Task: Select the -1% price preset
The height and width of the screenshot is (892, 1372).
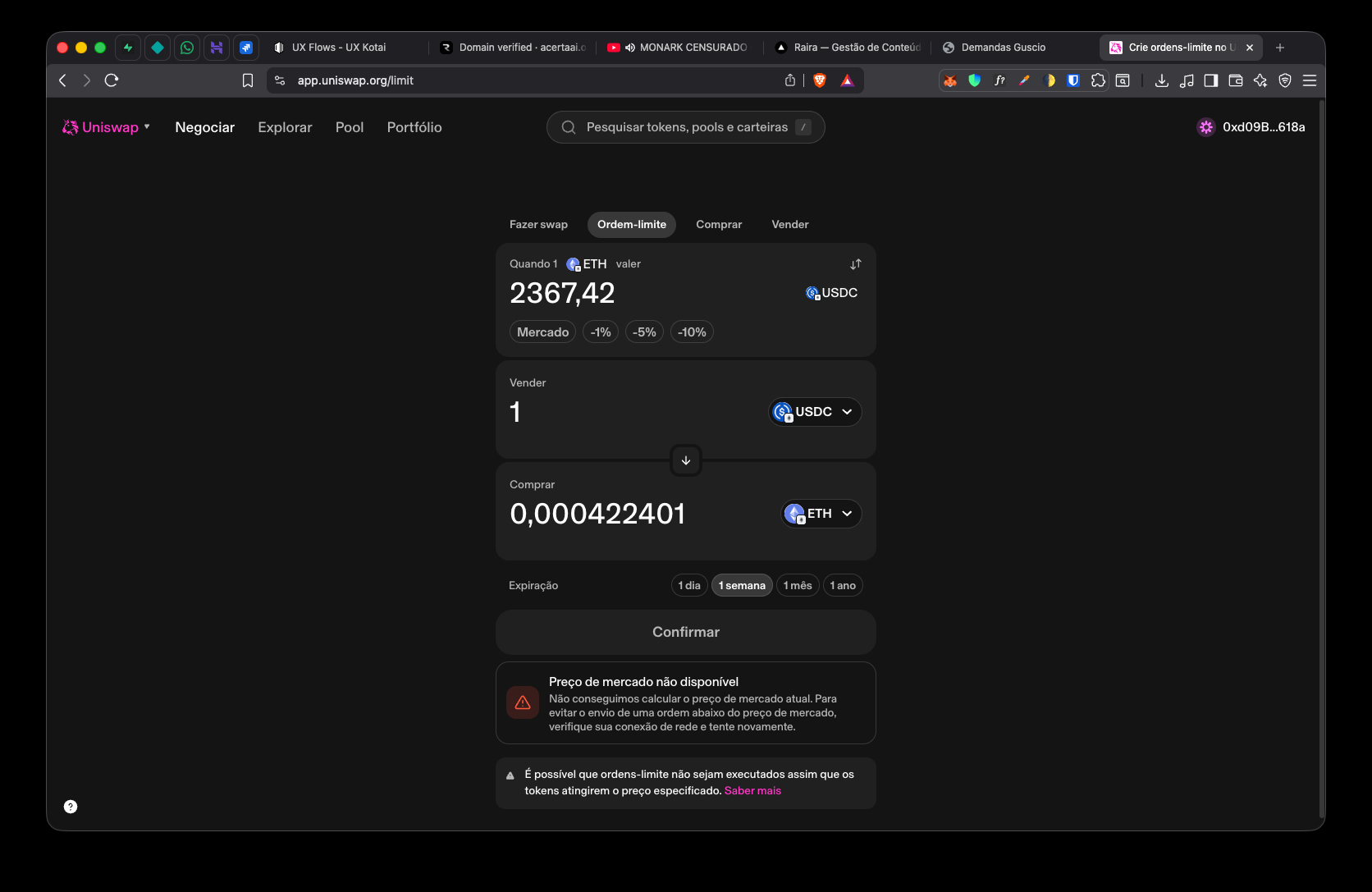Action: pyautogui.click(x=601, y=332)
